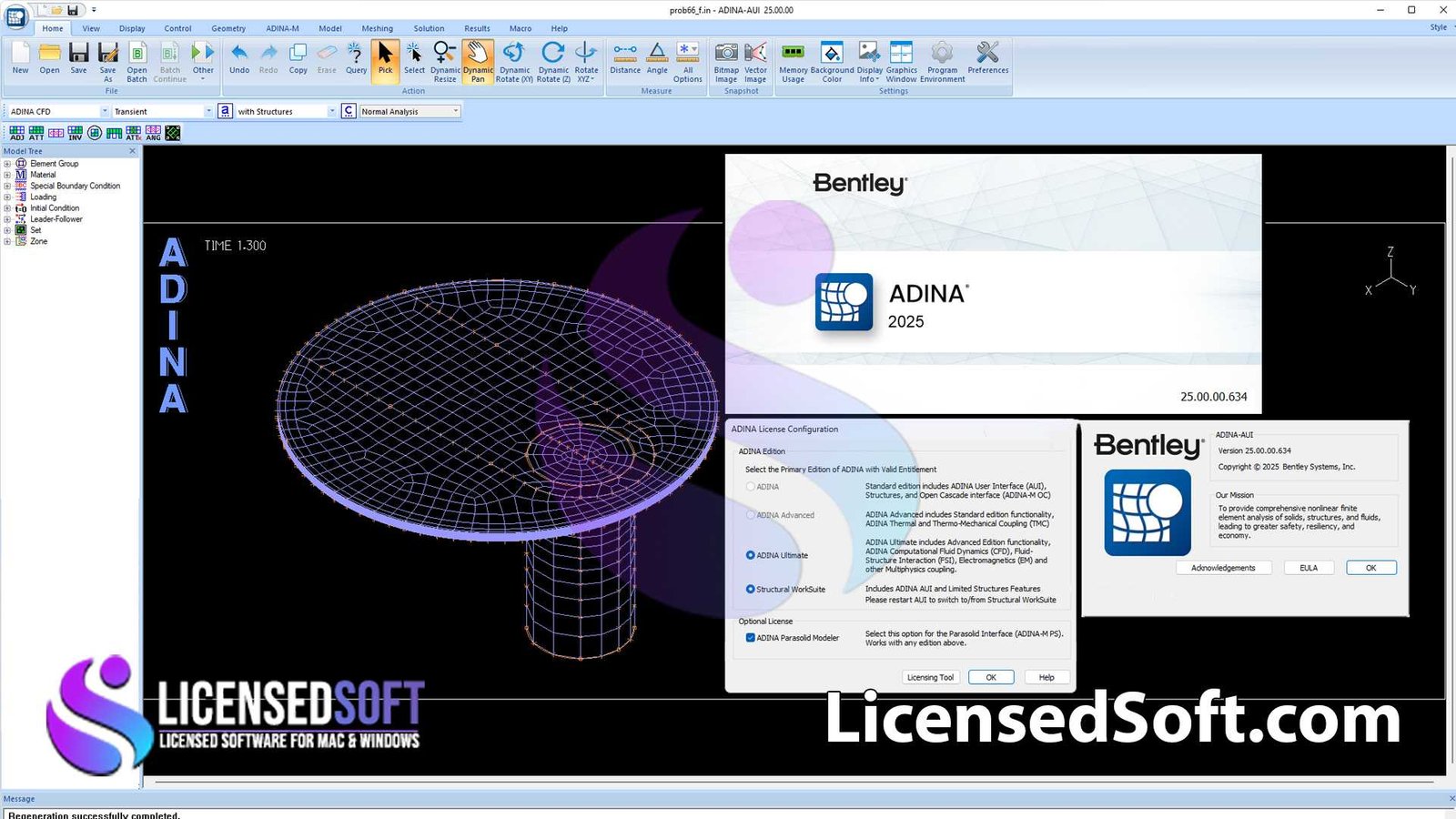Click the ANG element toolbar icon
Viewport: 1456px width, 819px height.
[x=153, y=133]
